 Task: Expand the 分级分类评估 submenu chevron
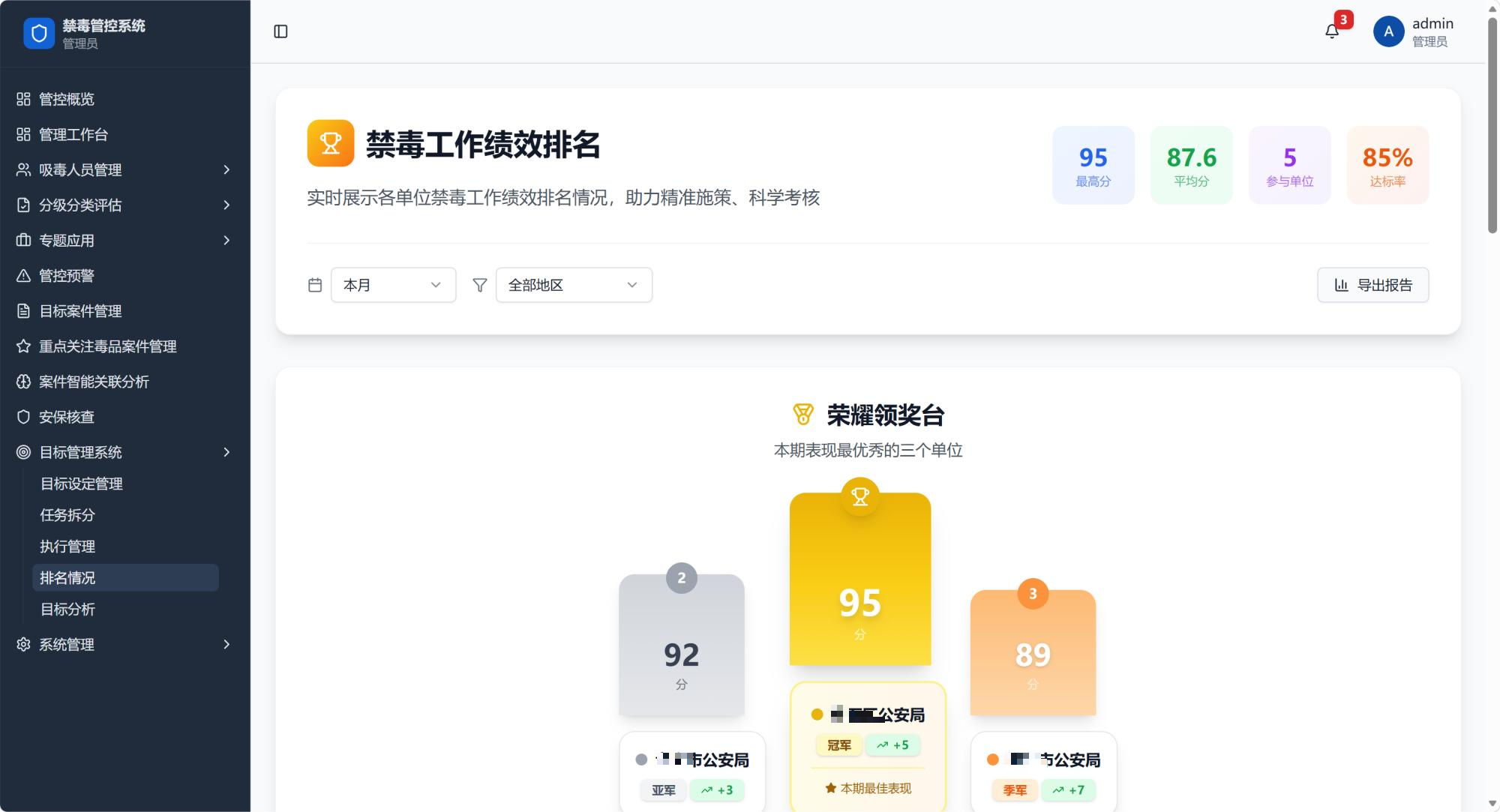pos(226,205)
